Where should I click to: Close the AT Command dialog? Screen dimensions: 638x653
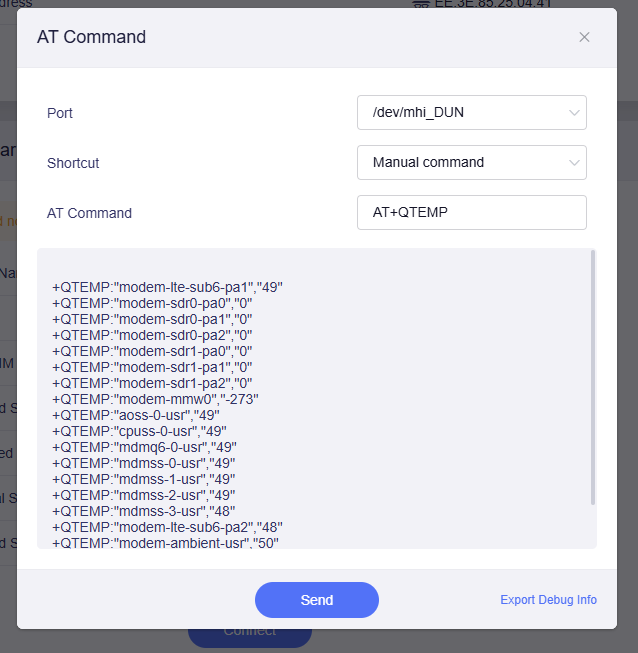584,37
